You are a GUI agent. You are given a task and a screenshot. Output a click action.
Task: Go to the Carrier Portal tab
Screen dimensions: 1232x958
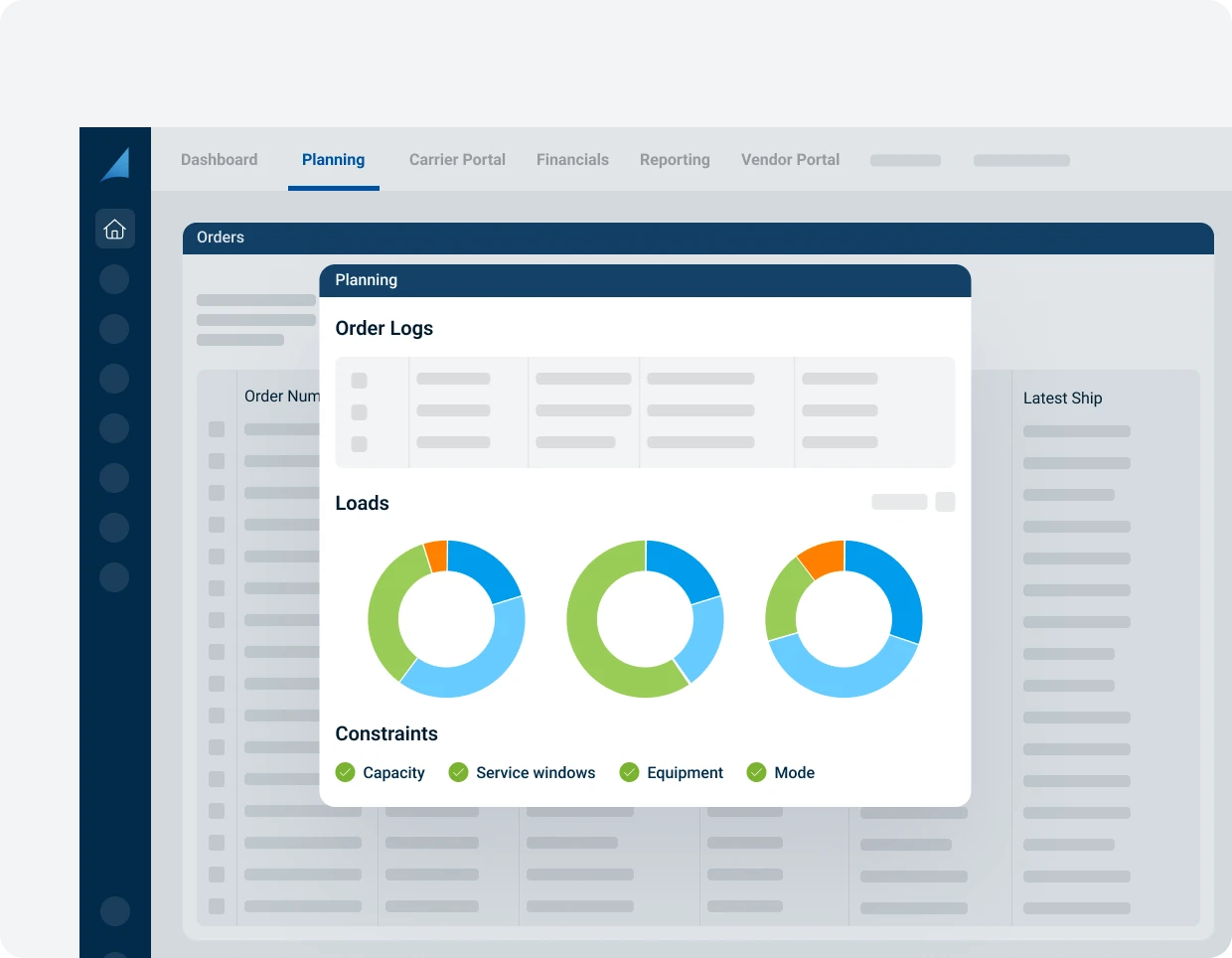coord(457,160)
